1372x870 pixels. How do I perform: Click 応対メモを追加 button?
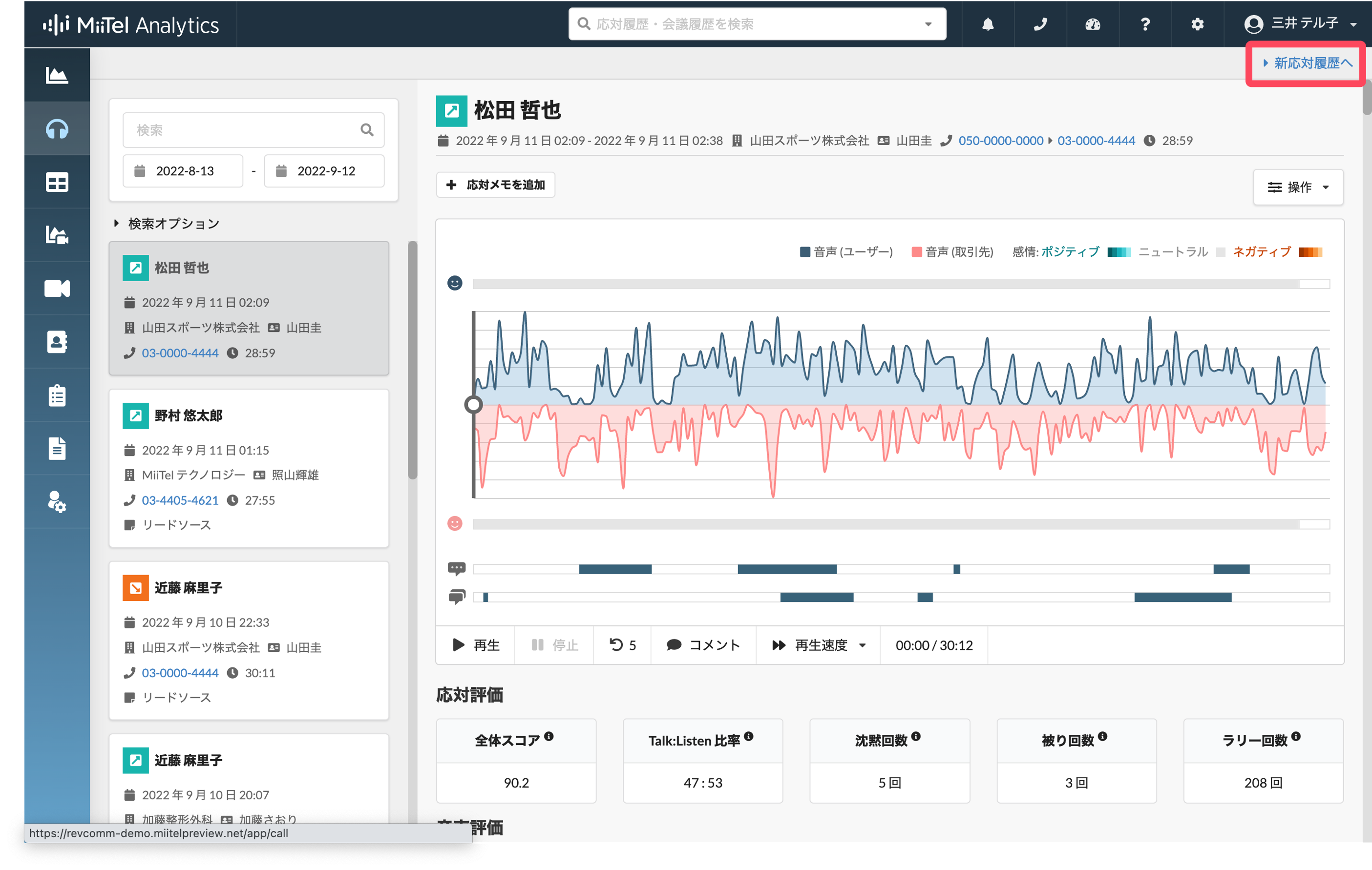tap(496, 185)
